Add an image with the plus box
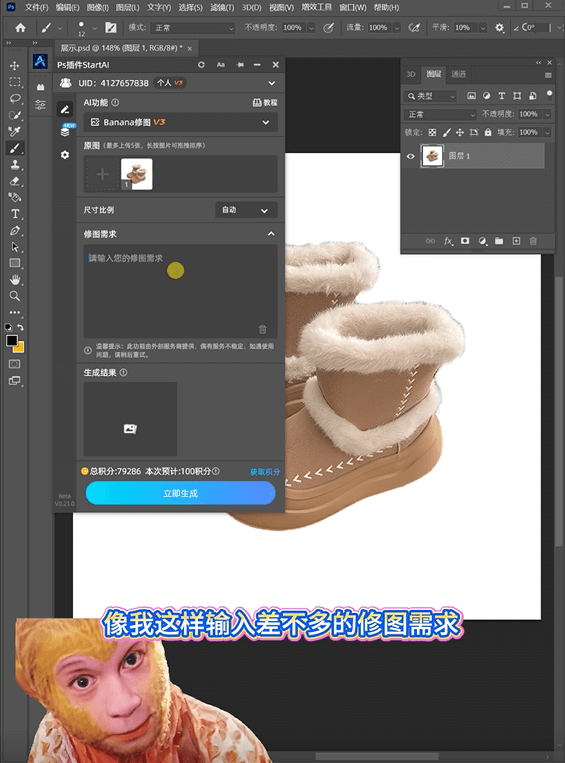 coord(102,174)
